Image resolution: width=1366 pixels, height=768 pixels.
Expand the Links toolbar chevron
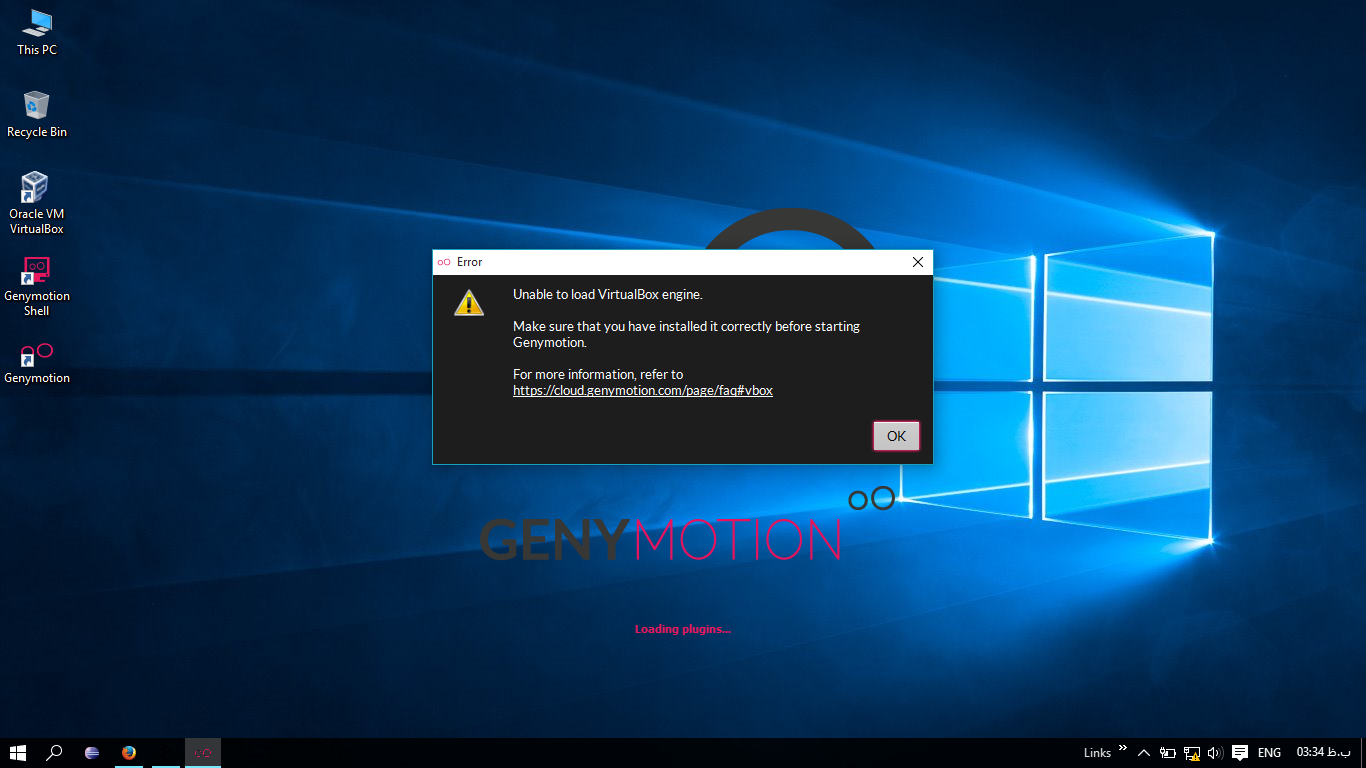(1123, 748)
